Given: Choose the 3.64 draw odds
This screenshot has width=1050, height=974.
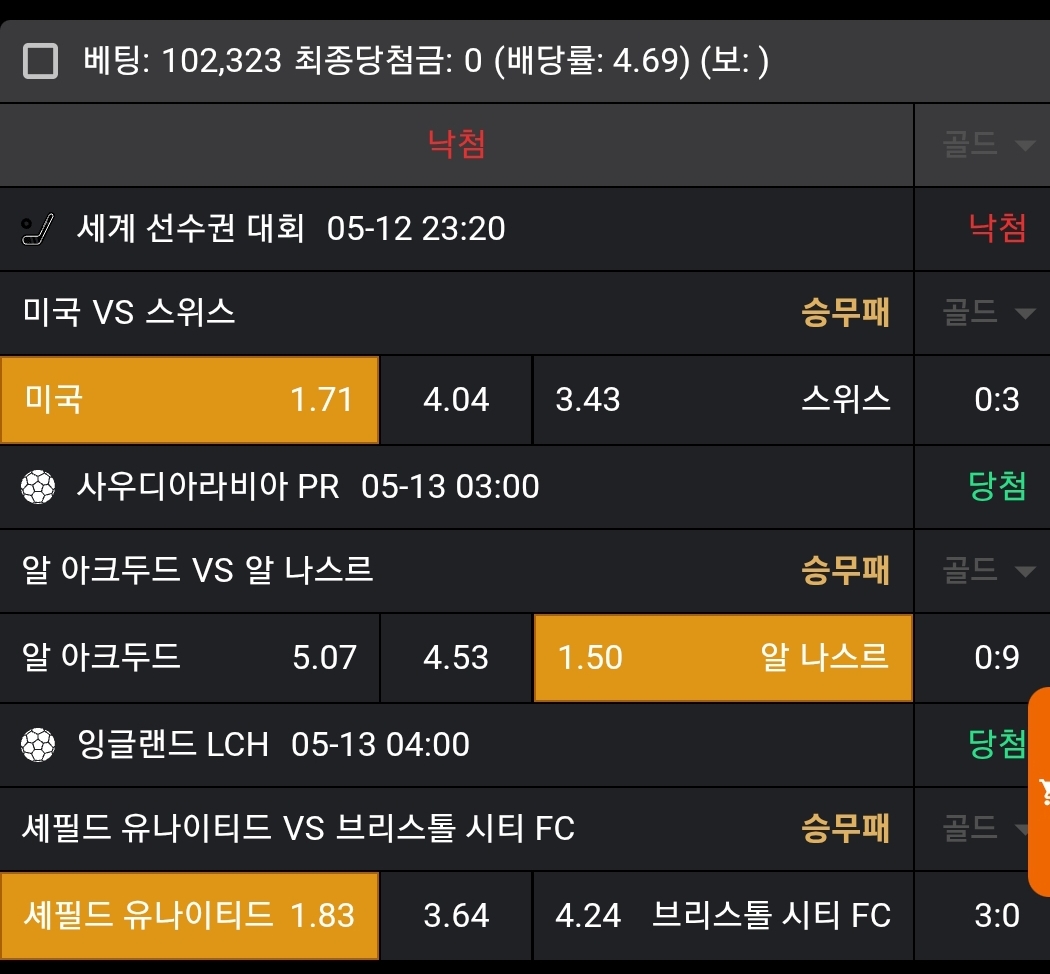Looking at the screenshot, I should 456,916.
